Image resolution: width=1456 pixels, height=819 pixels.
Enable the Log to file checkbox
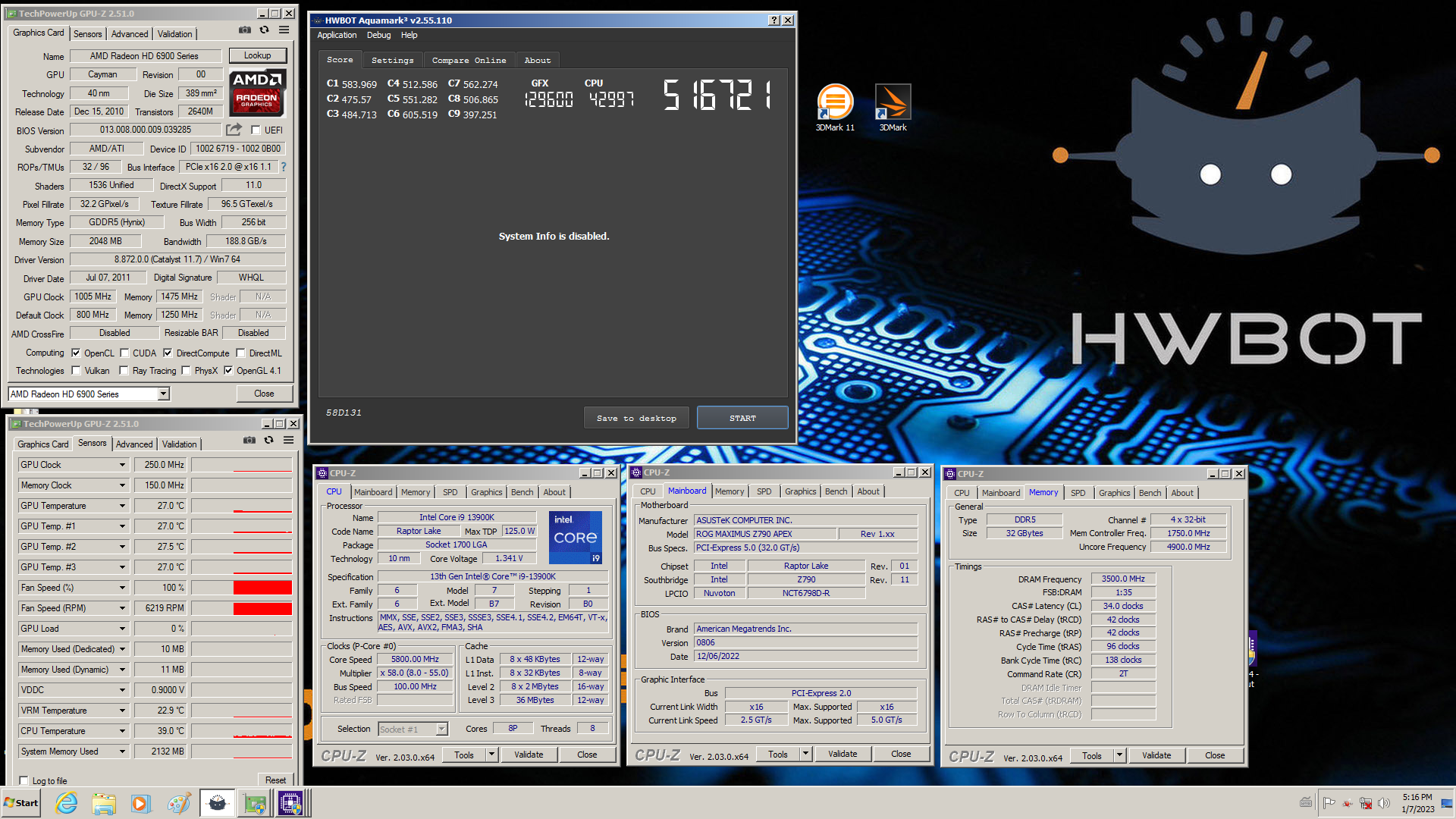pyautogui.click(x=24, y=780)
